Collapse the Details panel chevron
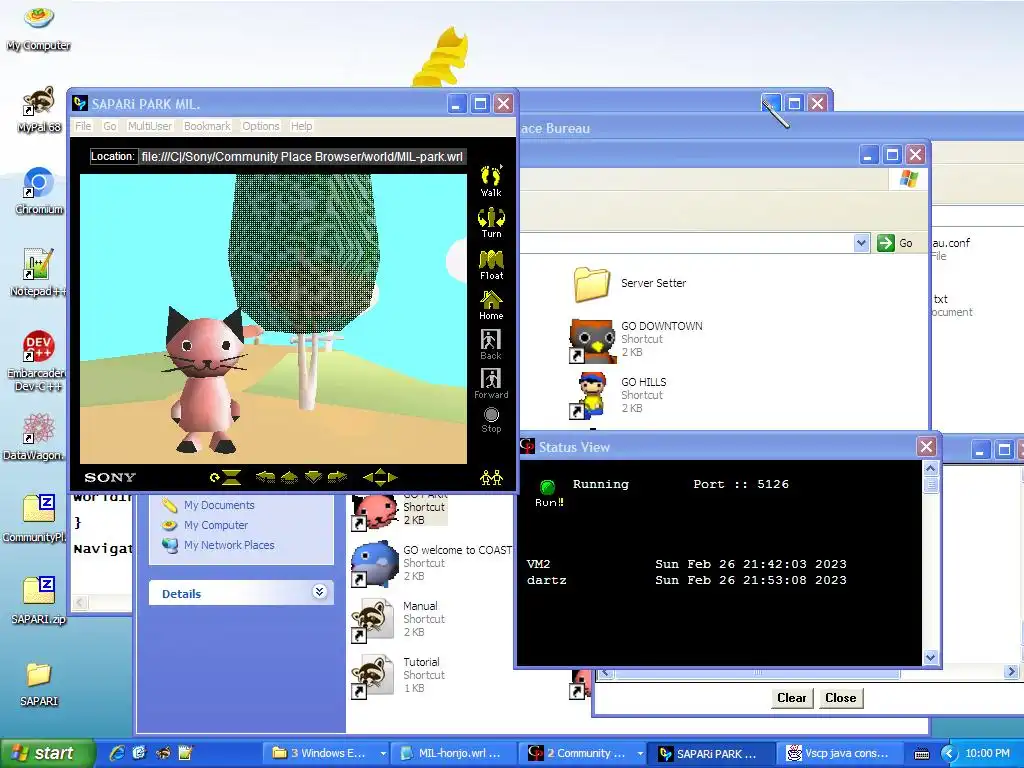Screen dimensions: 1024x768 click(x=319, y=592)
